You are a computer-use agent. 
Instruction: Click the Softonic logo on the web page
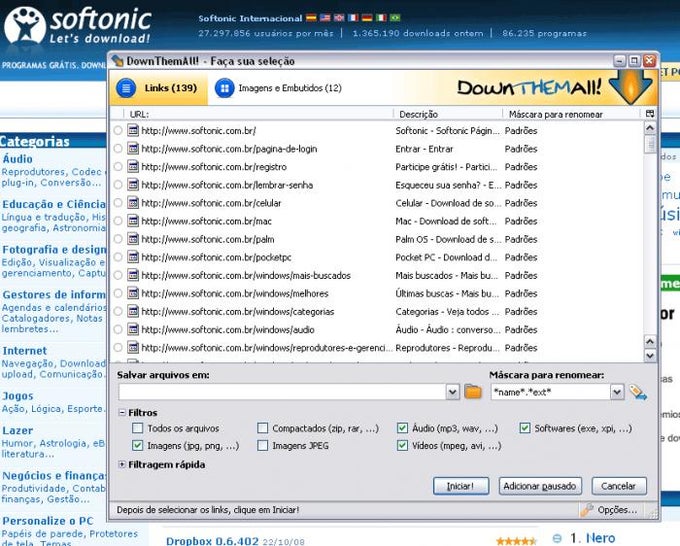[x=77, y=25]
